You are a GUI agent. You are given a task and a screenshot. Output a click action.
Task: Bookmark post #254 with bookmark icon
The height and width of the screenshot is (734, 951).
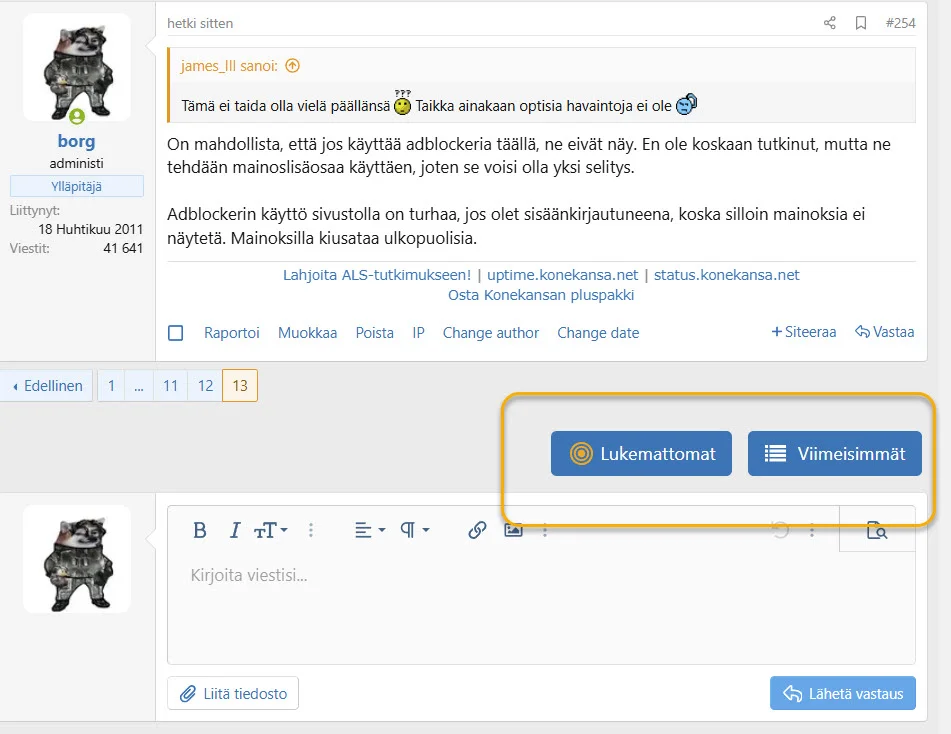pos(861,23)
